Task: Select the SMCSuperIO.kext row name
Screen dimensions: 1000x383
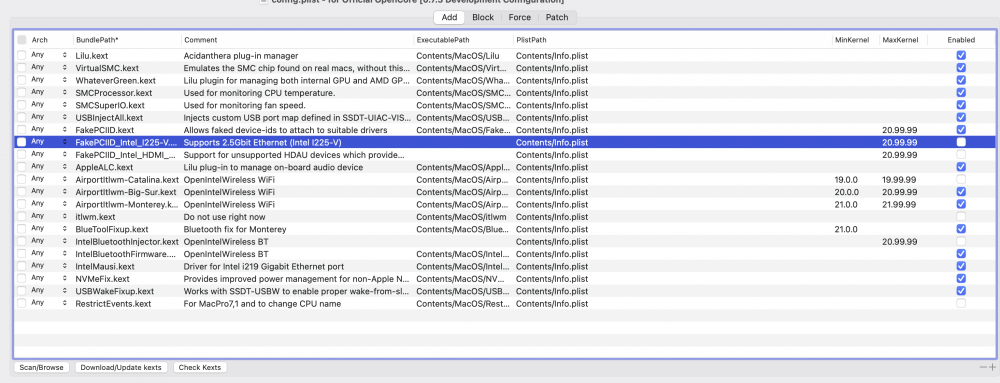Action: click(x=110, y=105)
